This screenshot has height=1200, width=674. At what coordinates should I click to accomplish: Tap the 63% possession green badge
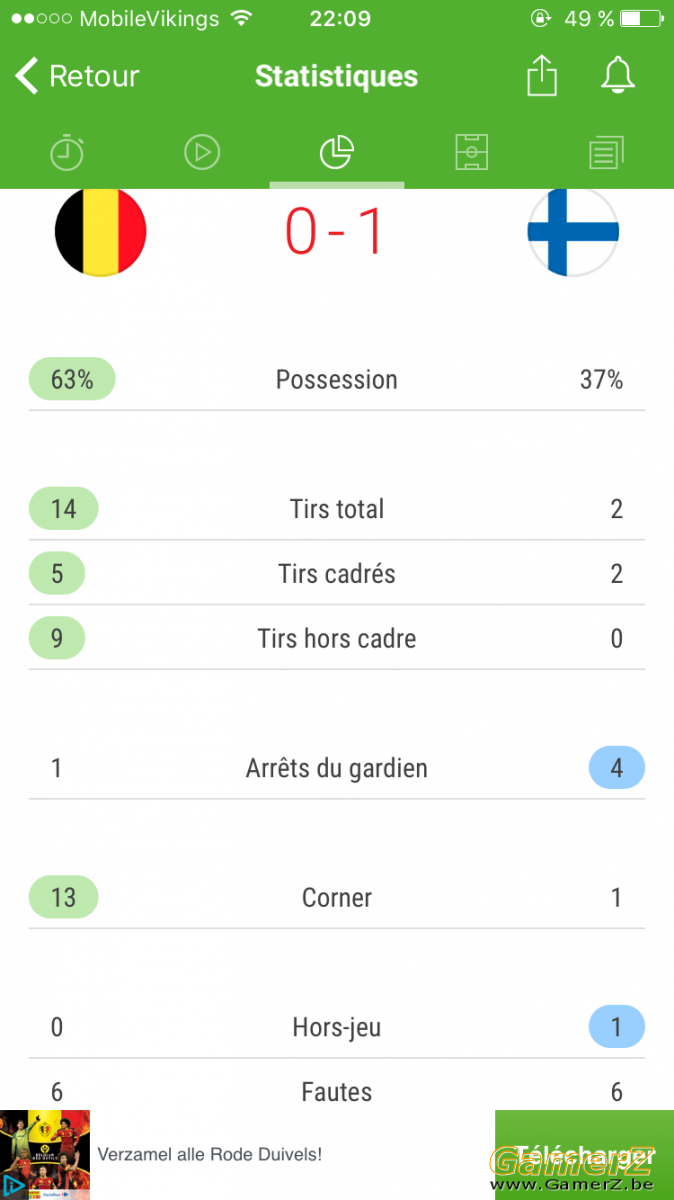coord(72,380)
